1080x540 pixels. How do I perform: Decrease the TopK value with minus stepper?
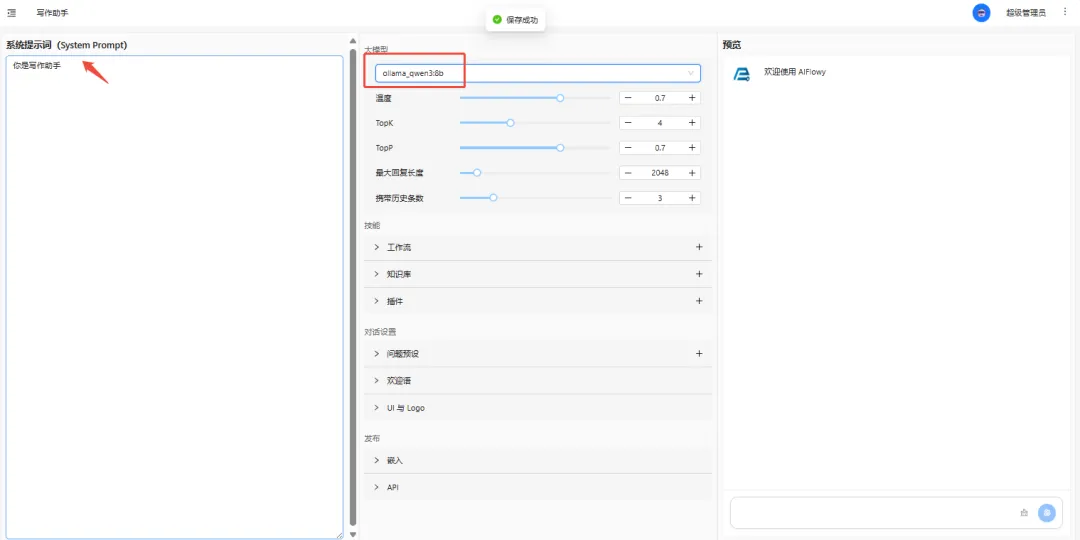pos(628,123)
